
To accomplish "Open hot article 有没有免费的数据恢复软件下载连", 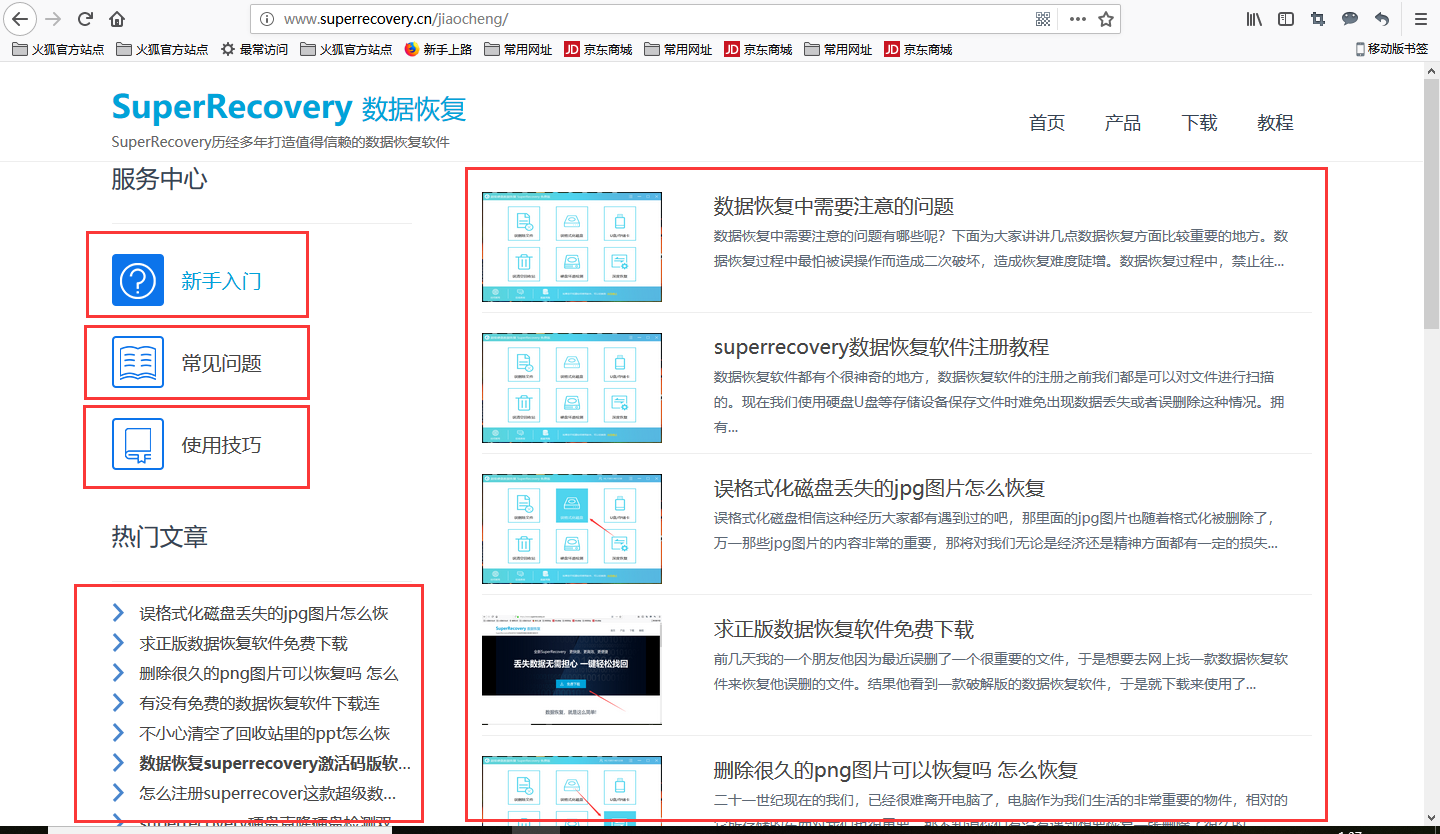I will tap(259, 703).
